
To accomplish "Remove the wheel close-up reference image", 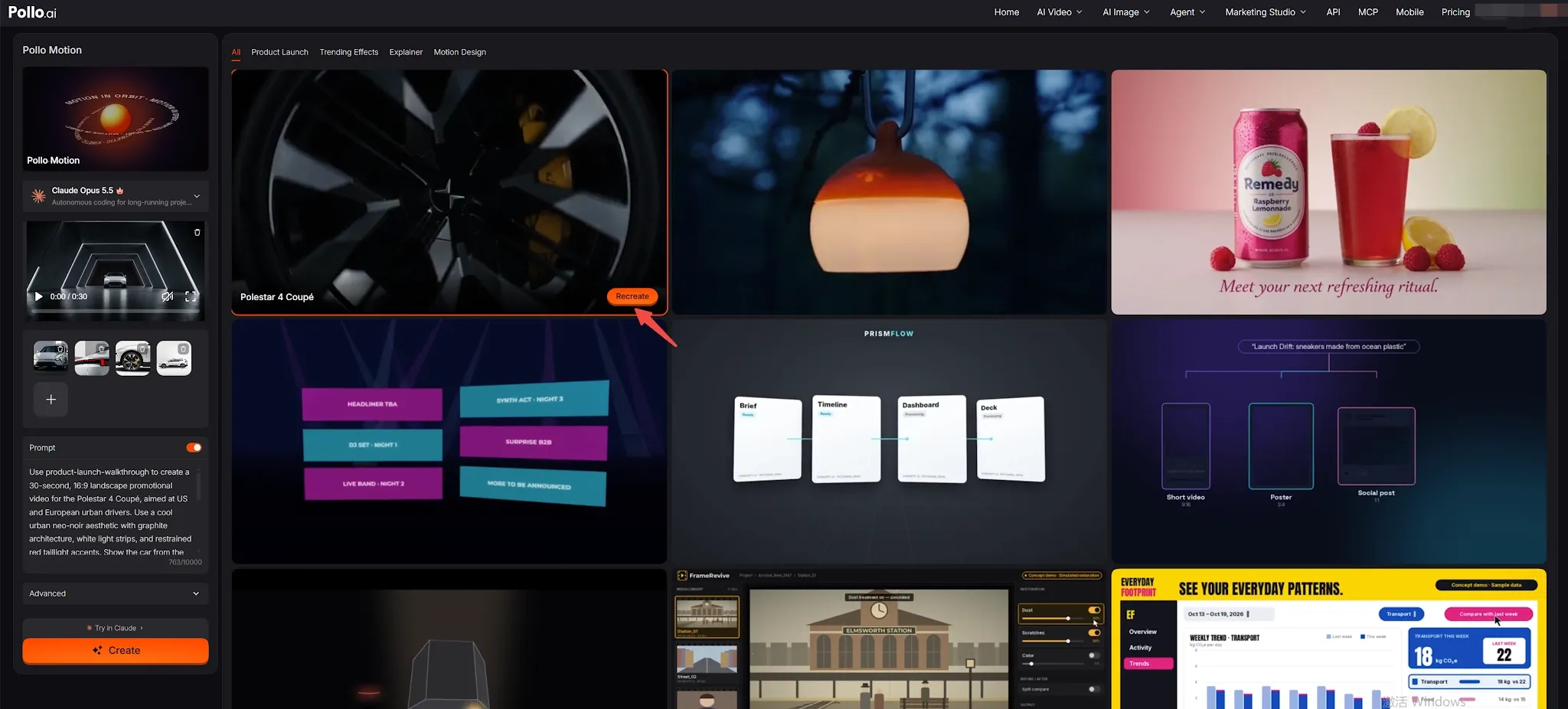I will [x=142, y=349].
